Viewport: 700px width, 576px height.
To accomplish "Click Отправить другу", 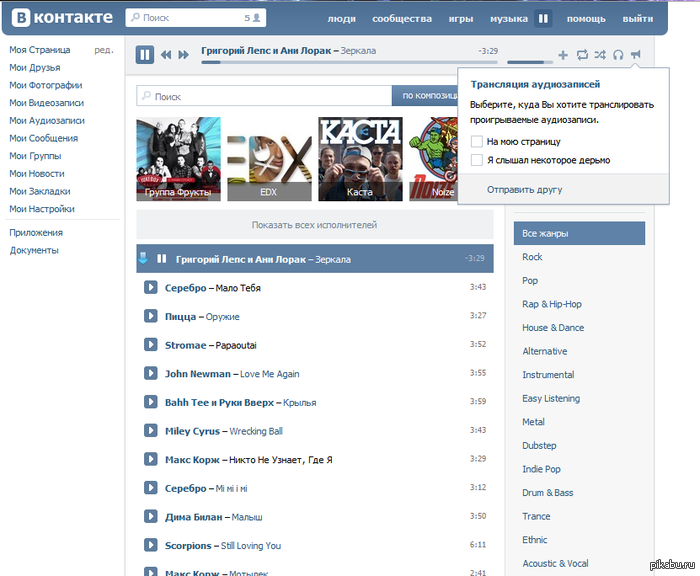I will (525, 190).
